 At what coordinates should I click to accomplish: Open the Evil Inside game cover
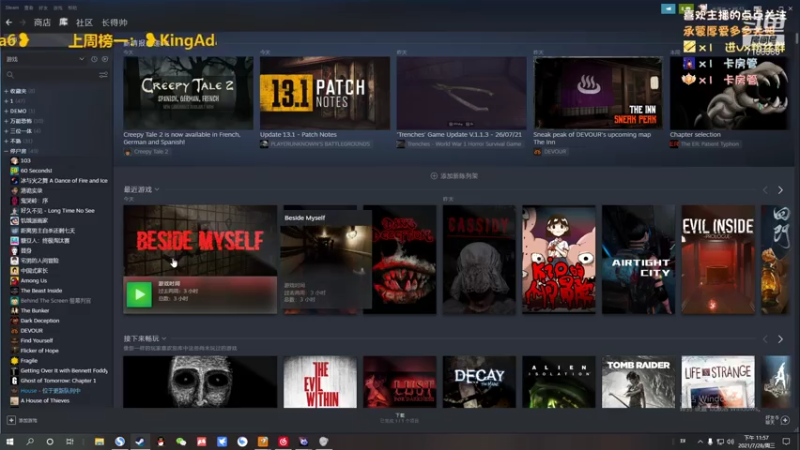(718, 259)
